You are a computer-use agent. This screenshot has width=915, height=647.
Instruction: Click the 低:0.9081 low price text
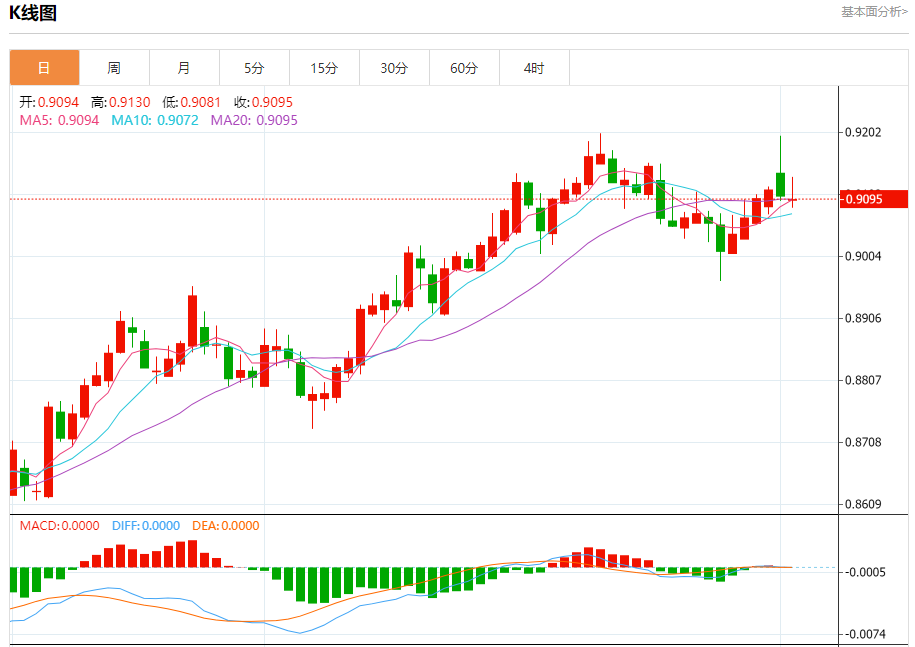click(x=191, y=102)
